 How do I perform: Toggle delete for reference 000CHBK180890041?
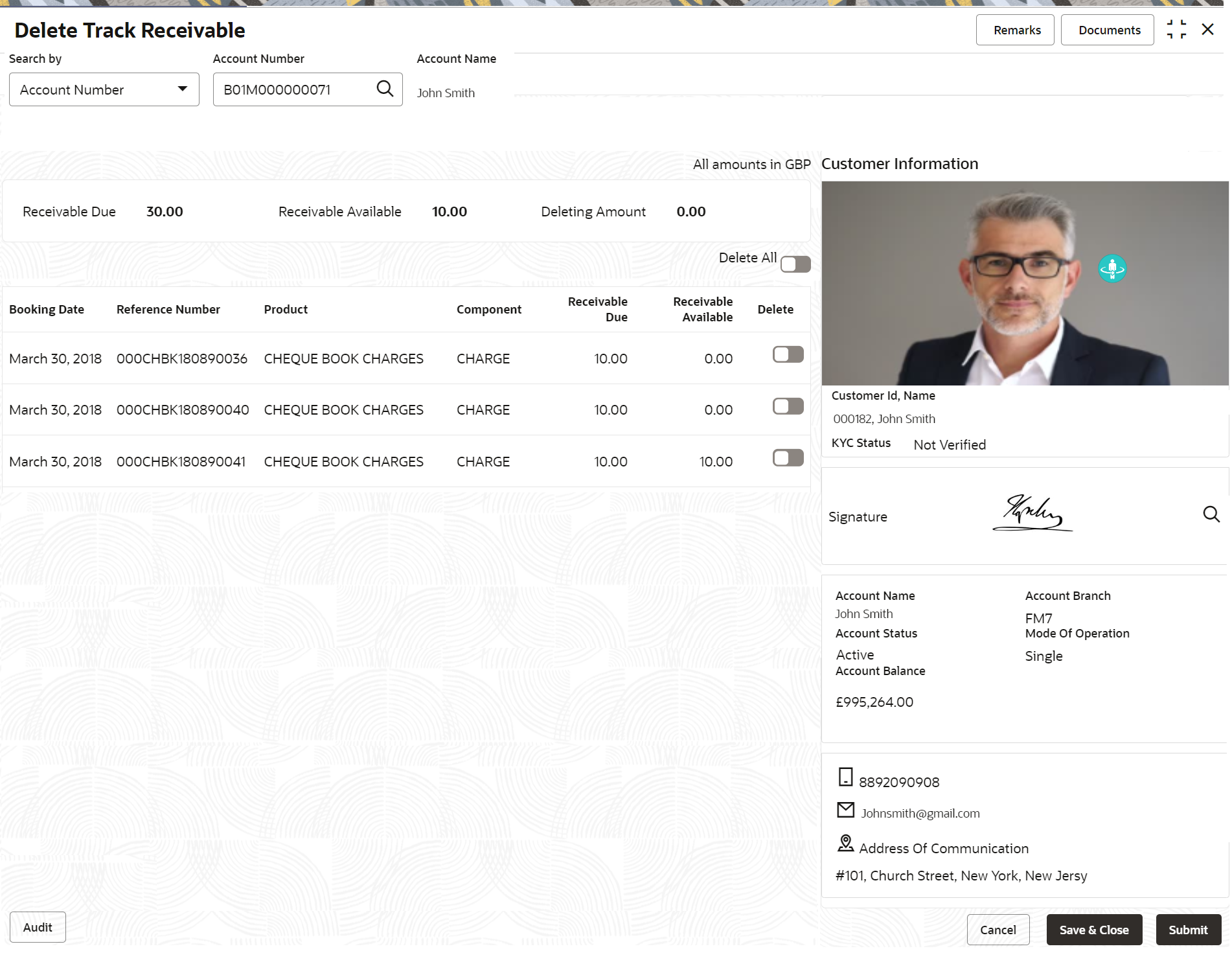788,458
